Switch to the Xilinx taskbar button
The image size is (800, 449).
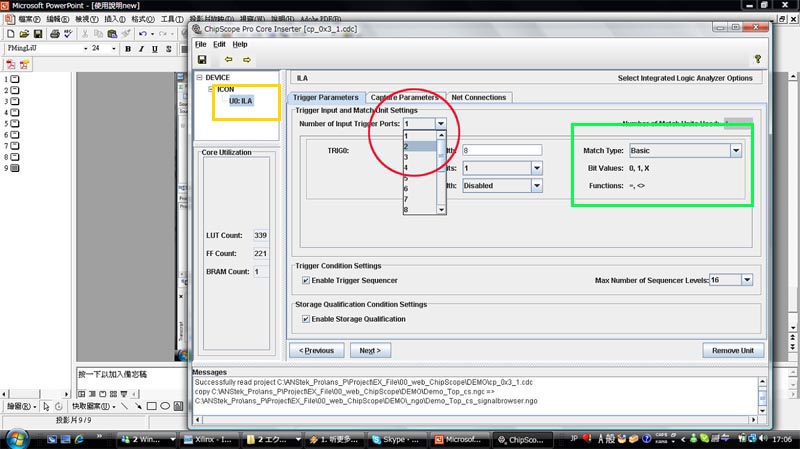point(208,439)
